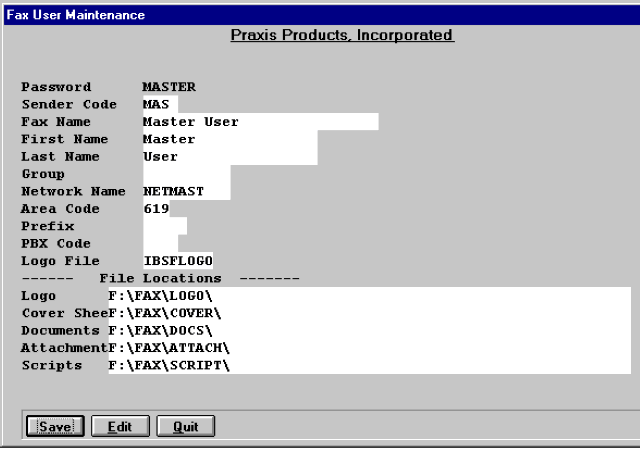Click the Last Name field showing User

[x=230, y=157]
